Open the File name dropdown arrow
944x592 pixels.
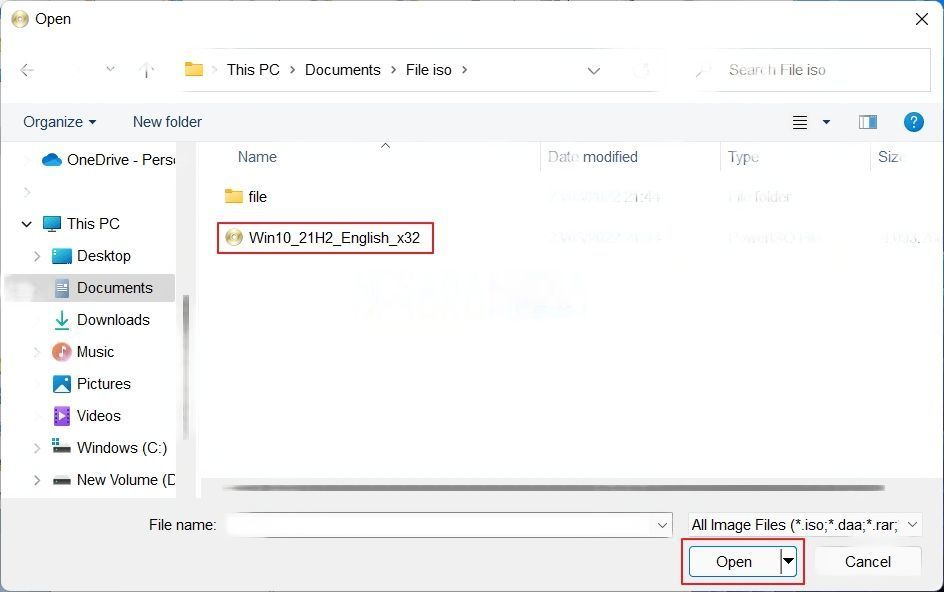point(662,526)
